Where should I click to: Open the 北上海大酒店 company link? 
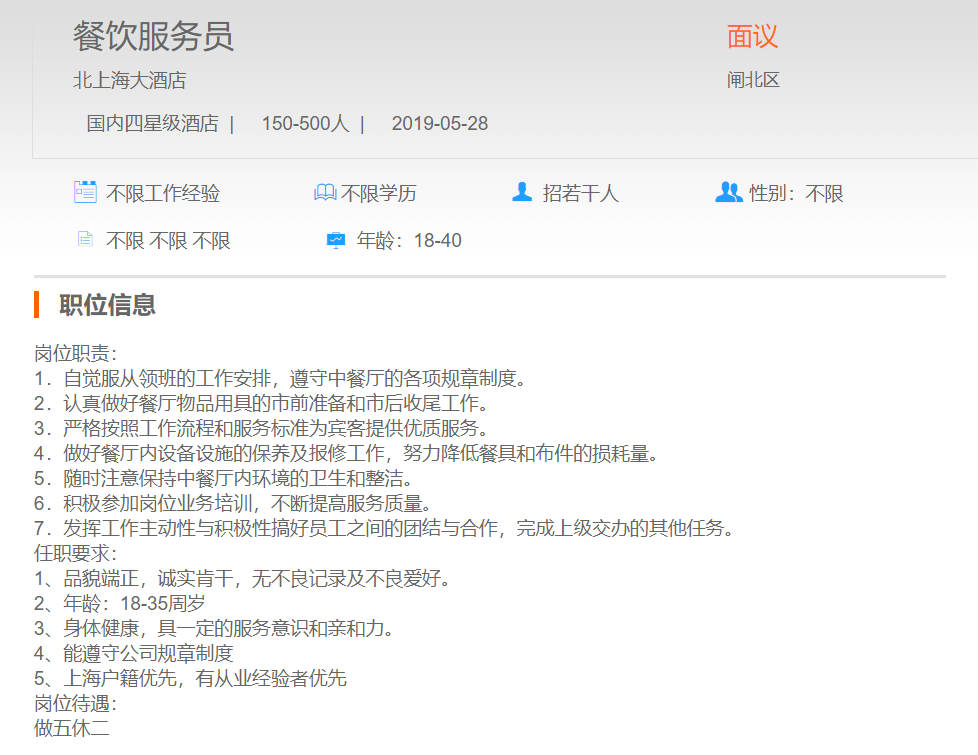pos(129,81)
